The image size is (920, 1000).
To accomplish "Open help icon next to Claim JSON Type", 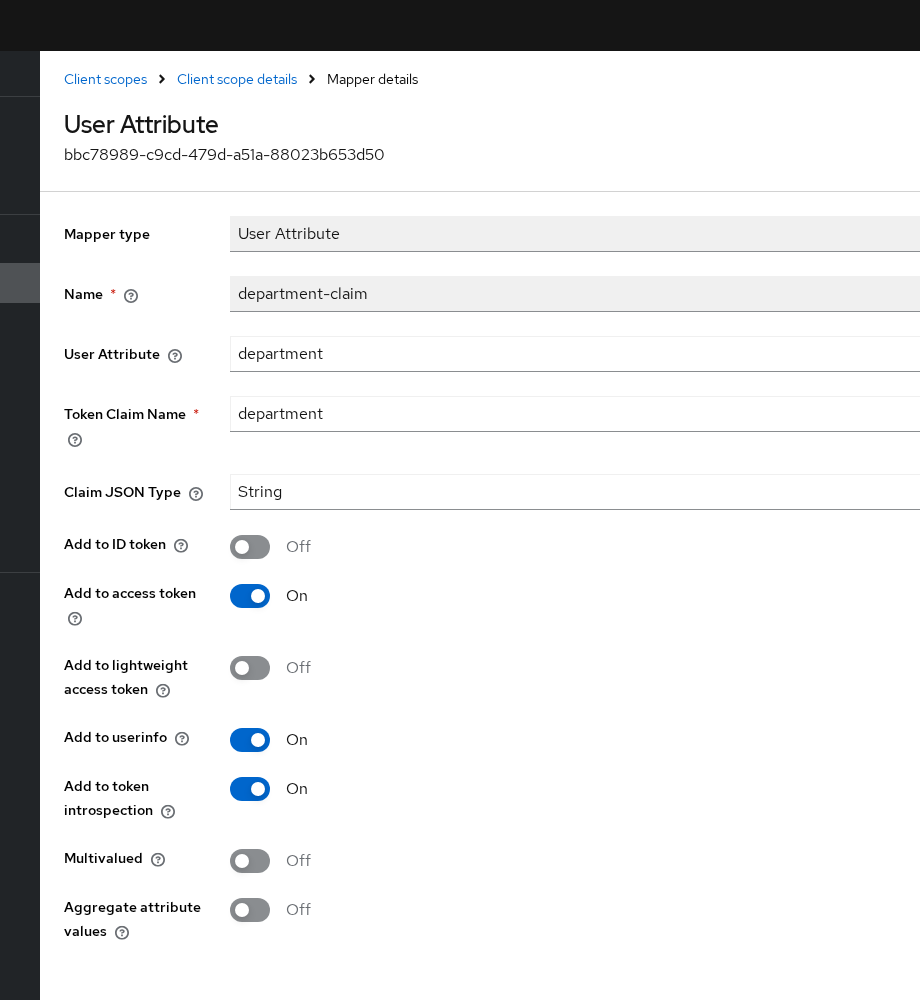I will click(x=196, y=494).
